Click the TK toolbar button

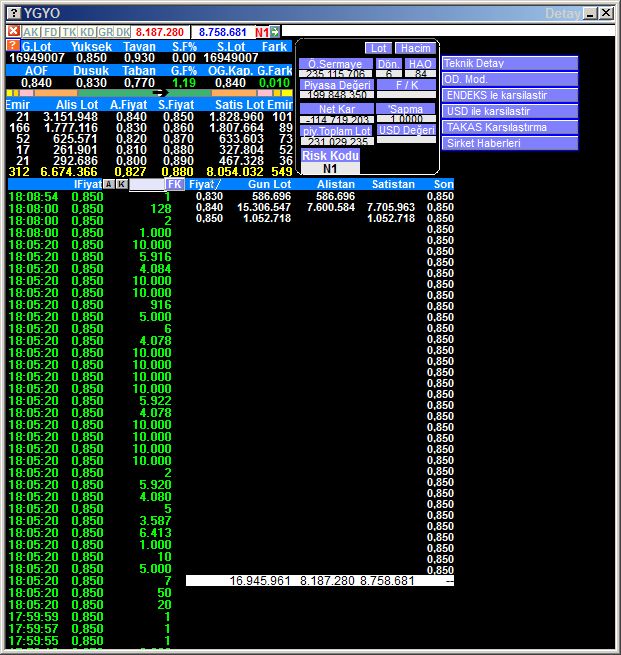click(69, 32)
